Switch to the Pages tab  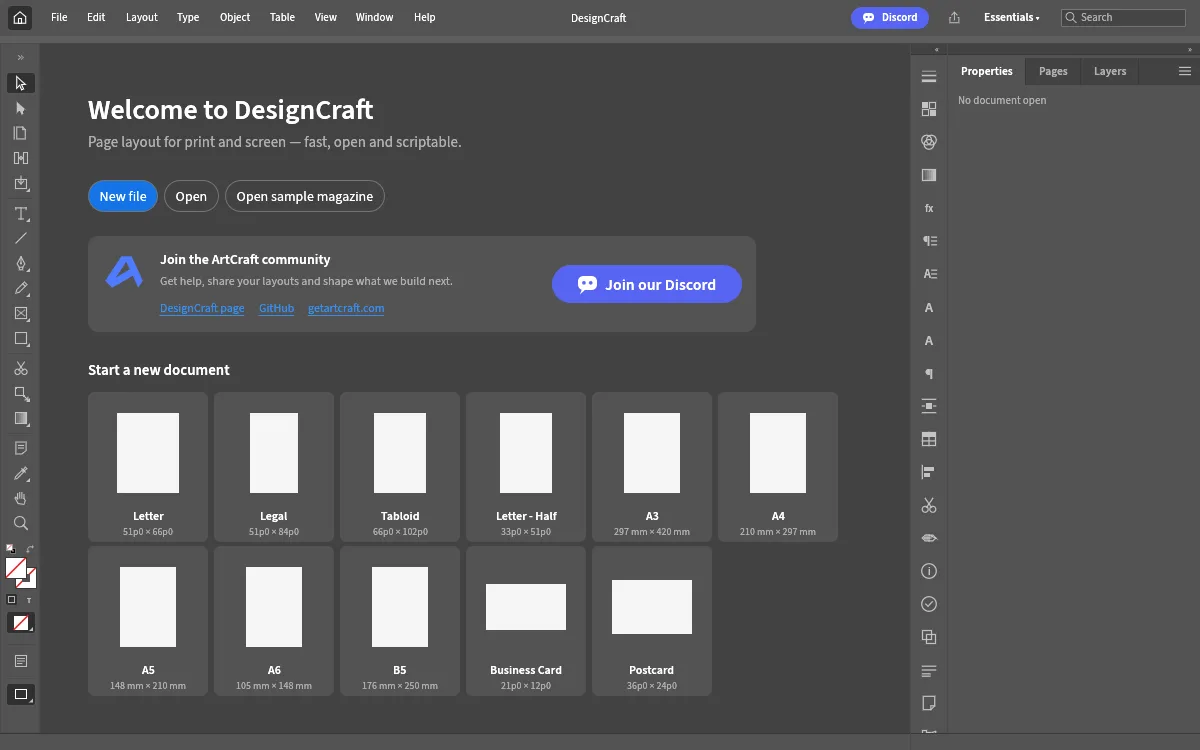(1053, 71)
